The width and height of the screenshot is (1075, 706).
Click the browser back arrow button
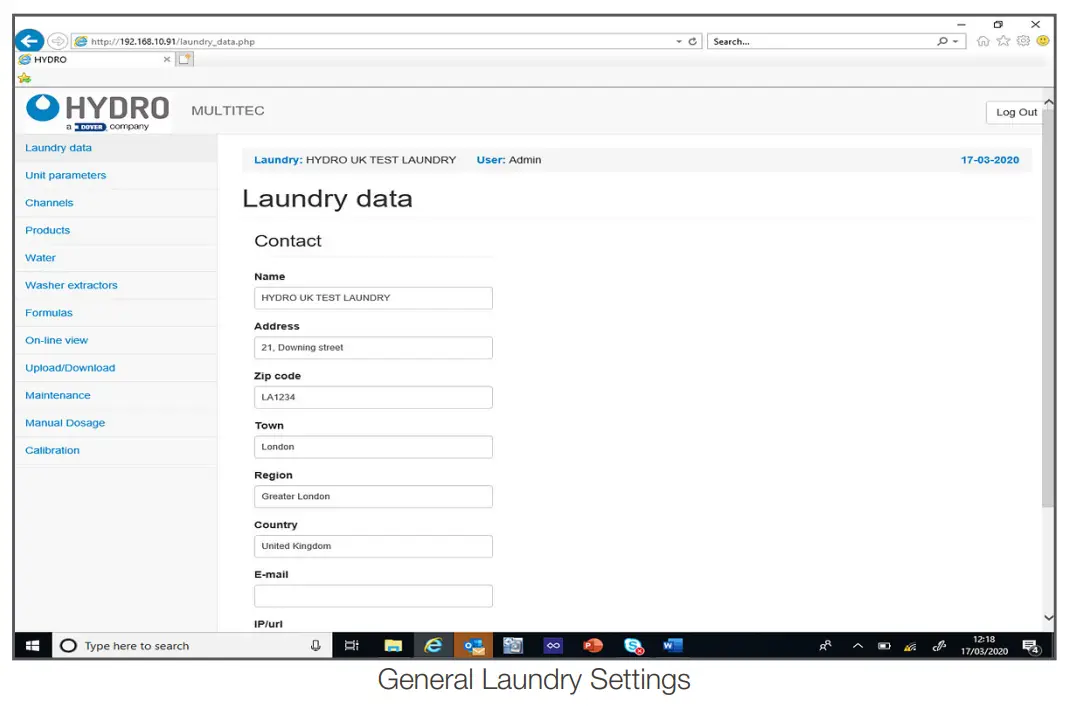pos(30,41)
